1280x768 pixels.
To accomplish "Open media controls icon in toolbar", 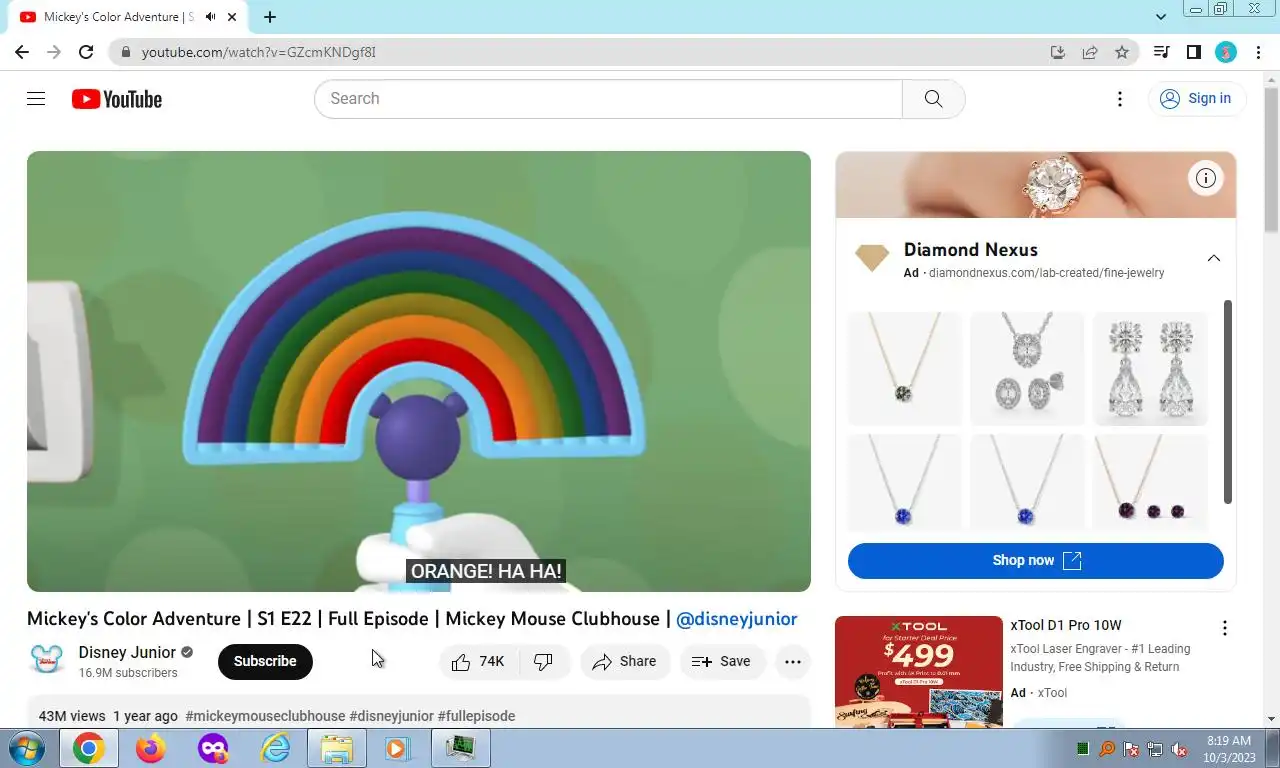I will [x=1161, y=52].
